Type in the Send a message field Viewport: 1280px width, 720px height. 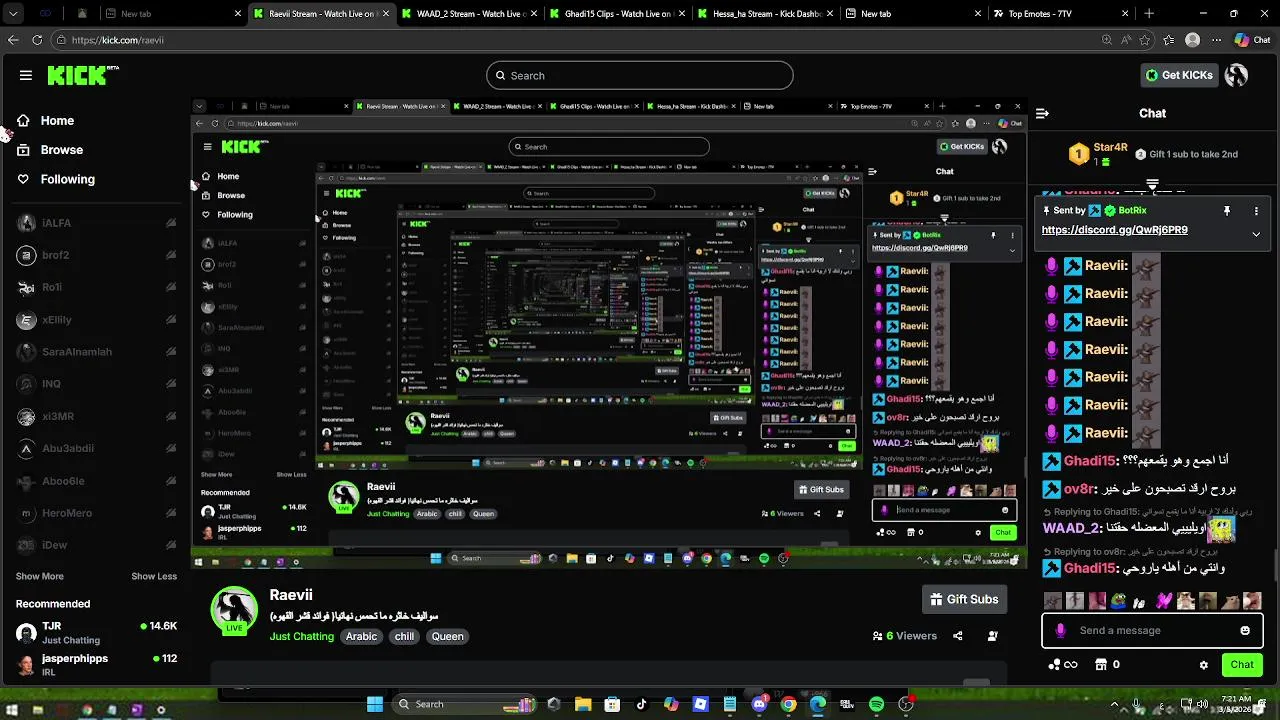tap(1152, 631)
